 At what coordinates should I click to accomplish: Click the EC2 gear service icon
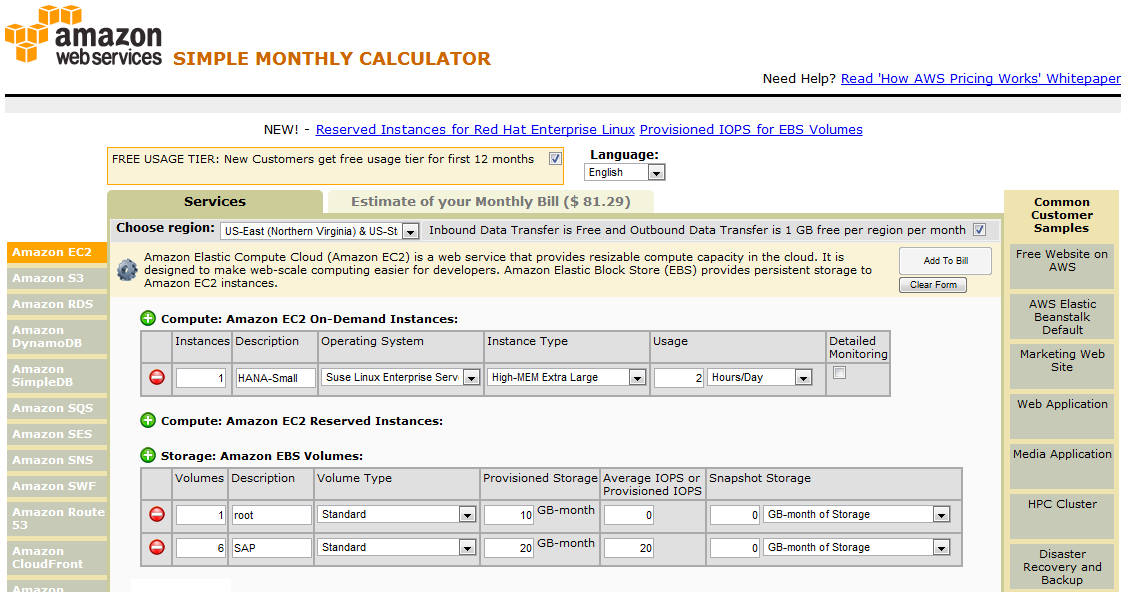coord(127,270)
